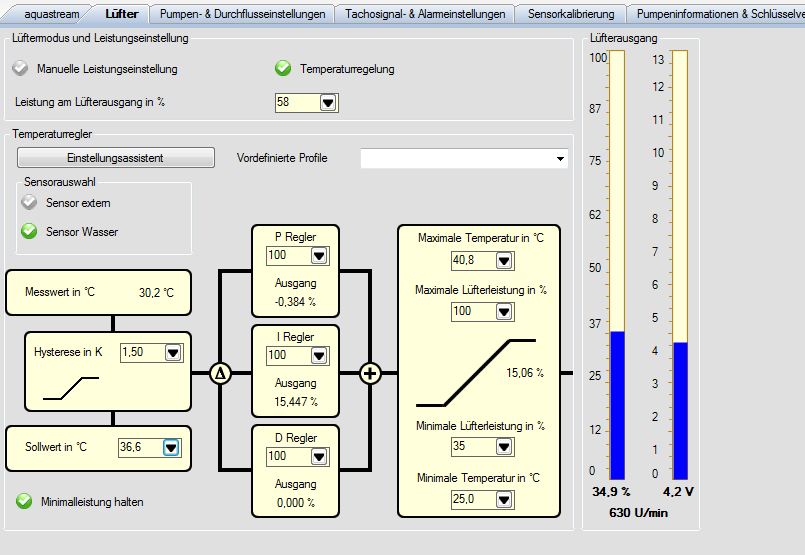Expand the P Regler value dropdown

(x=318, y=256)
